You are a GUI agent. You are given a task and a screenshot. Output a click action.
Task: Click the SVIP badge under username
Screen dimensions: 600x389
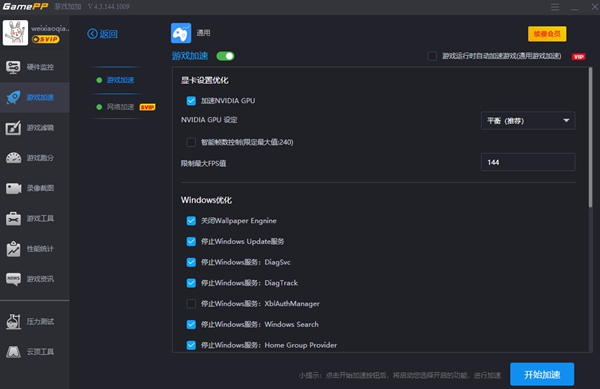click(46, 39)
